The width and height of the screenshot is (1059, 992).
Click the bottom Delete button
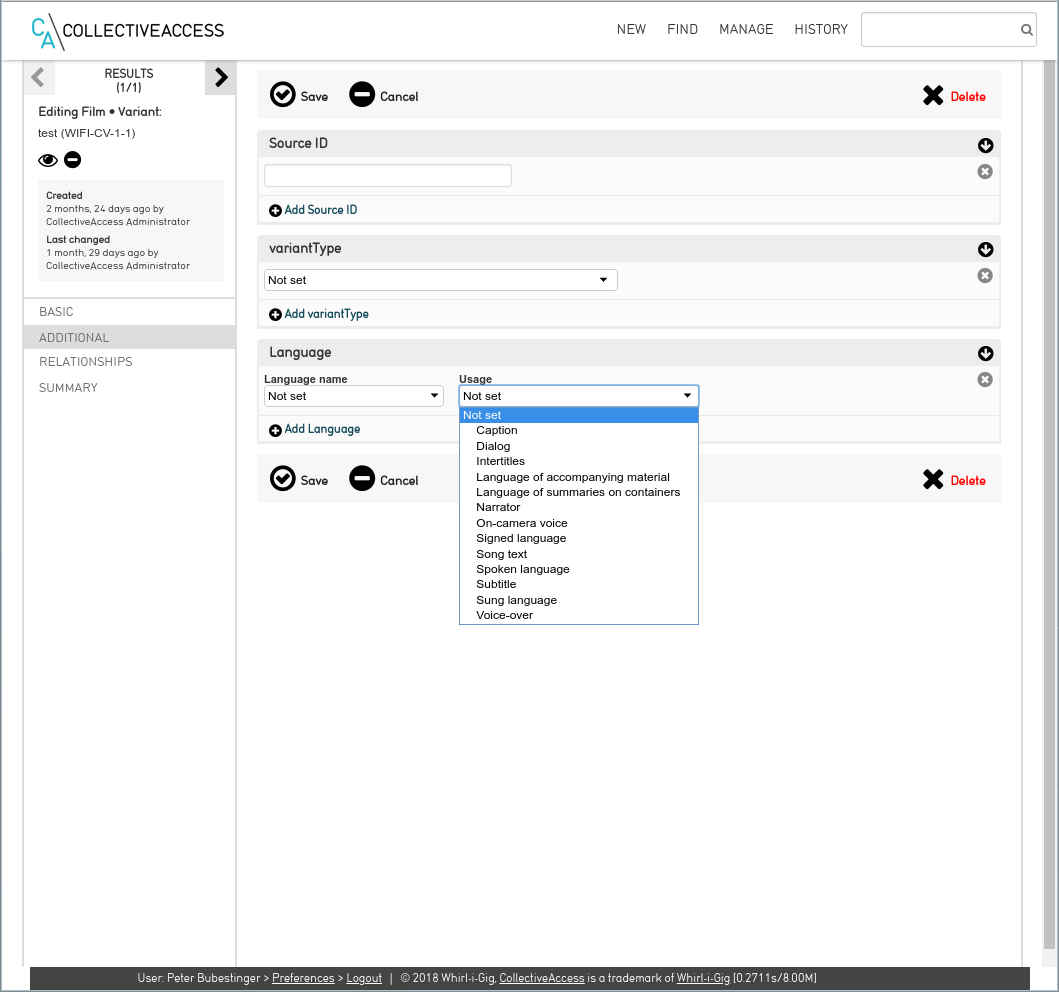click(954, 481)
